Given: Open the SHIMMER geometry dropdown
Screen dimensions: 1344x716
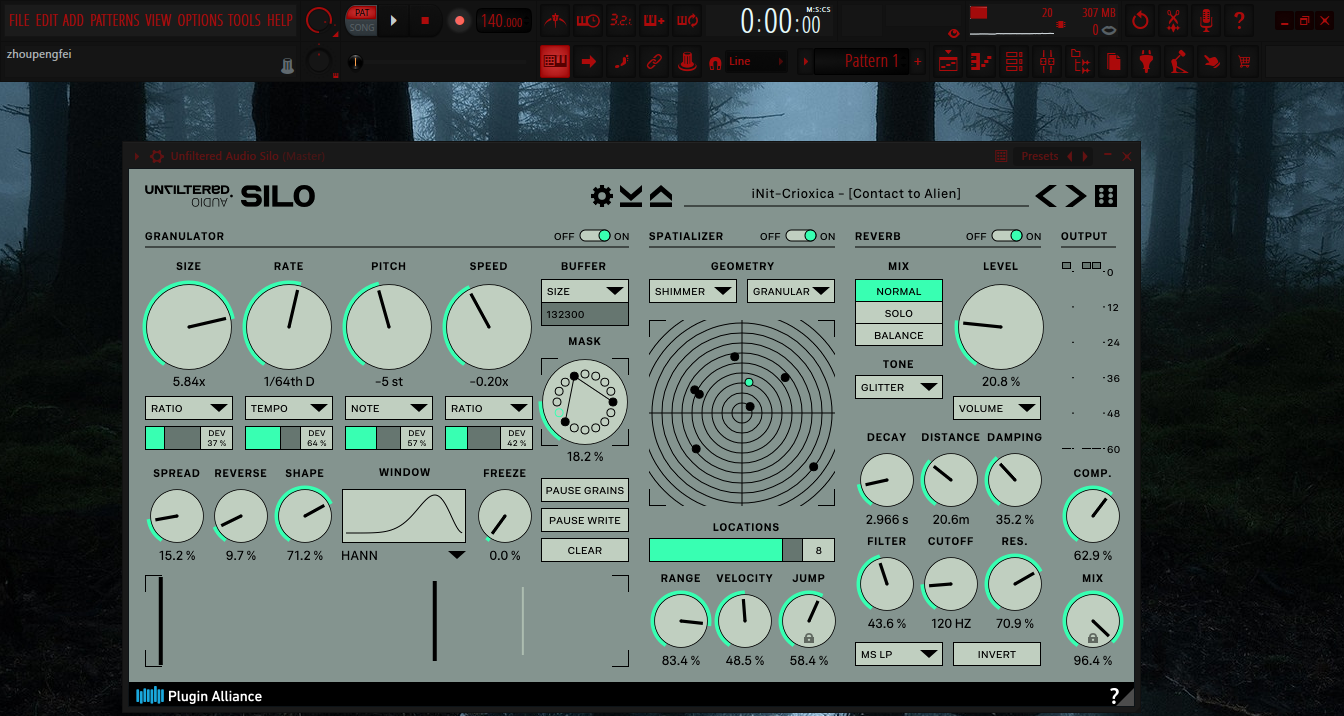Looking at the screenshot, I should 693,291.
